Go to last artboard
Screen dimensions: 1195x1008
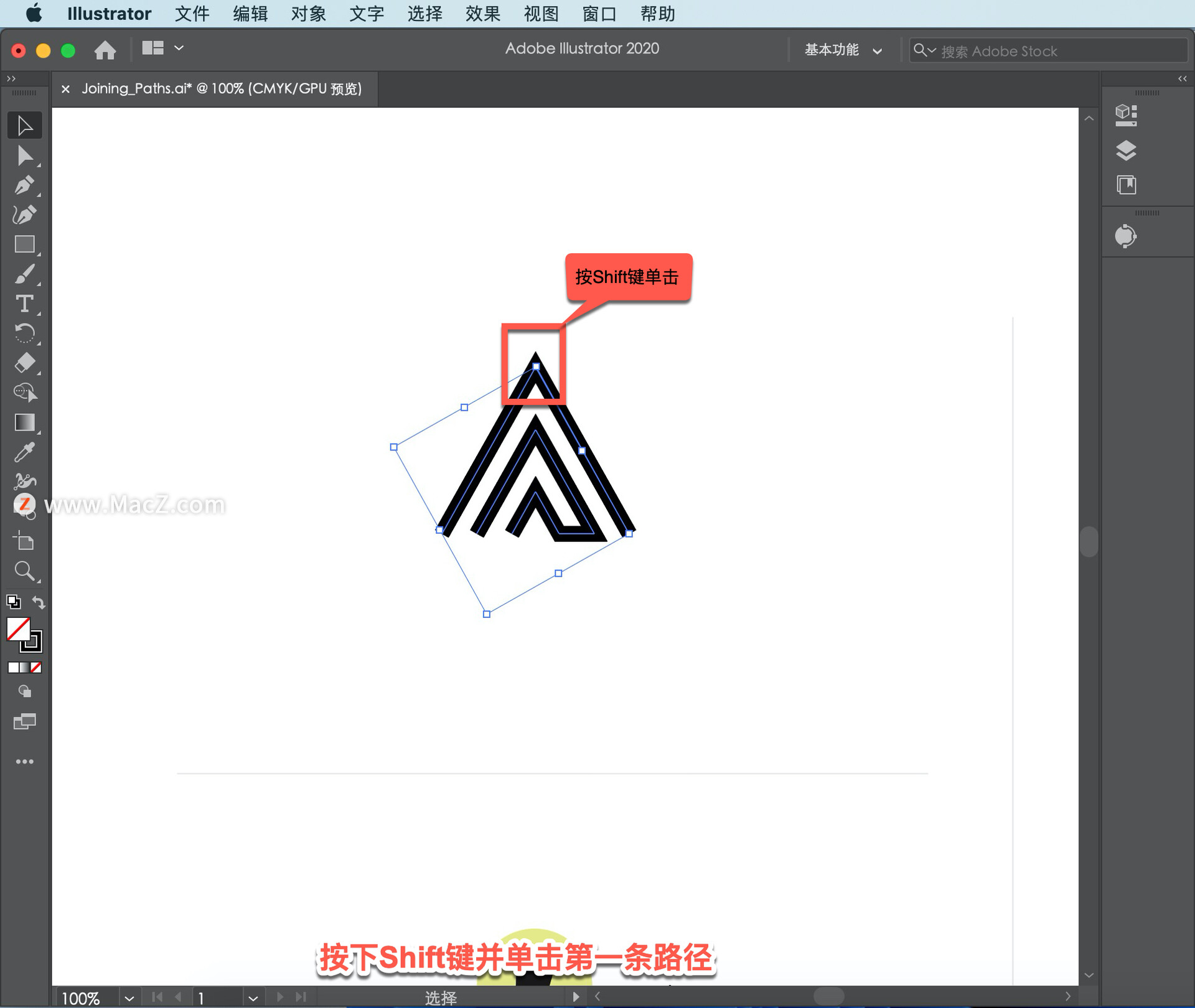click(x=301, y=997)
